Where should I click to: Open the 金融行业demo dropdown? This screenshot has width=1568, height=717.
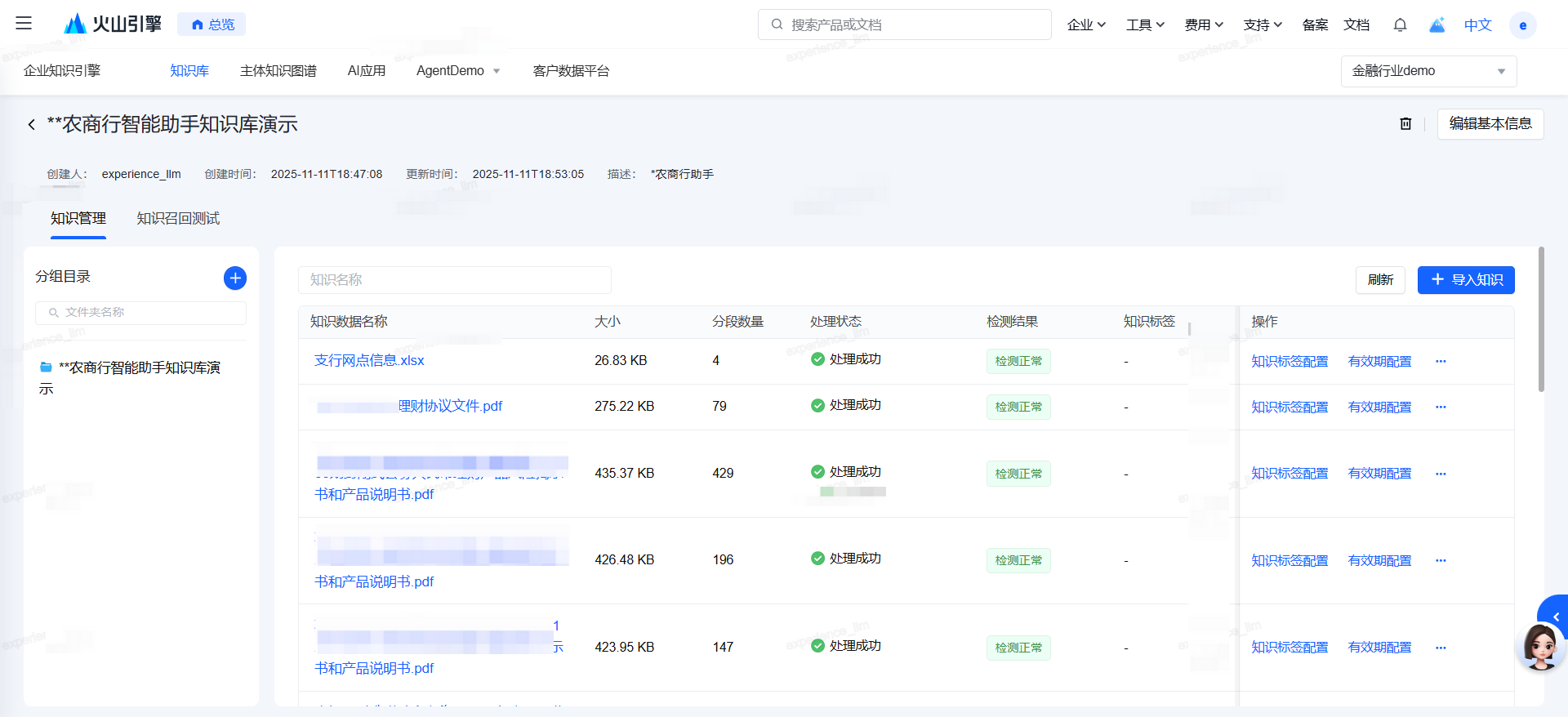[x=1428, y=71]
